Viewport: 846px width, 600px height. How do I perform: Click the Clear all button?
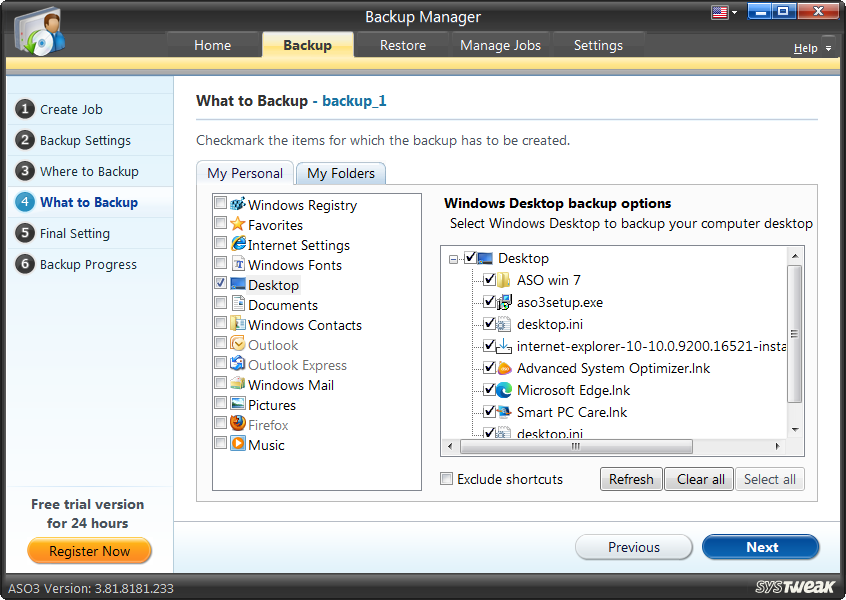tap(698, 479)
